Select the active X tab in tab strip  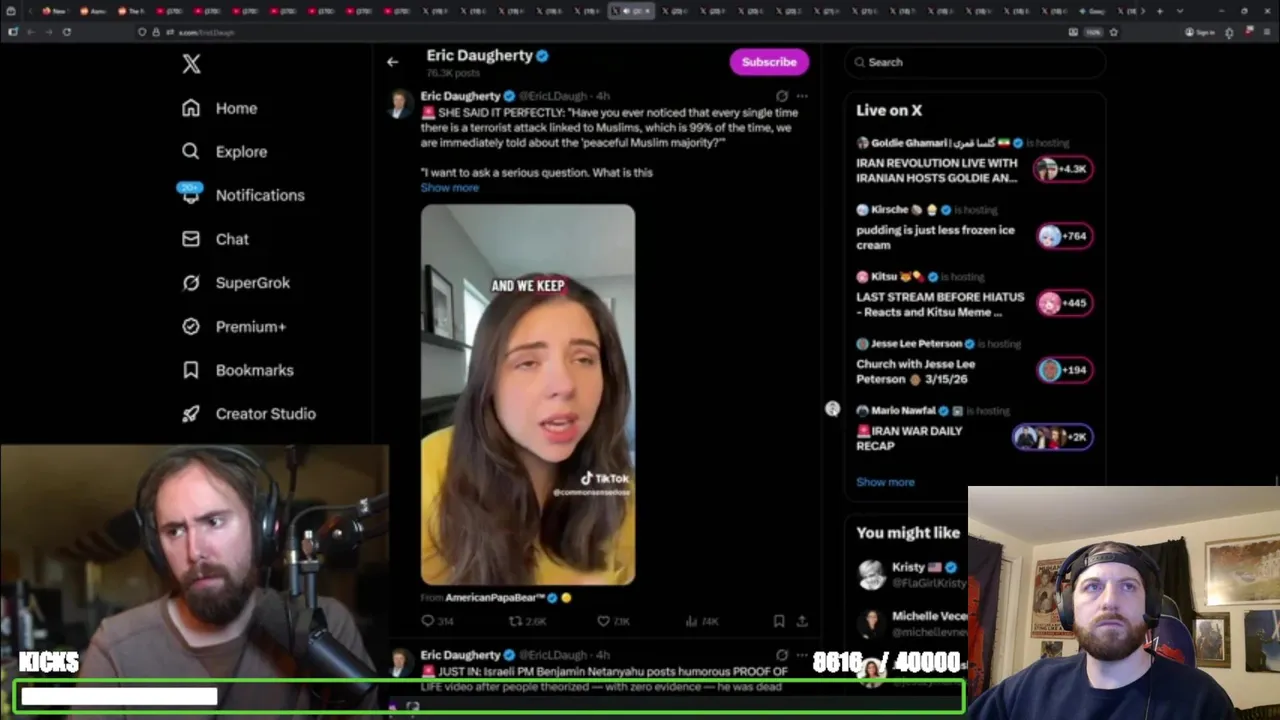631,11
